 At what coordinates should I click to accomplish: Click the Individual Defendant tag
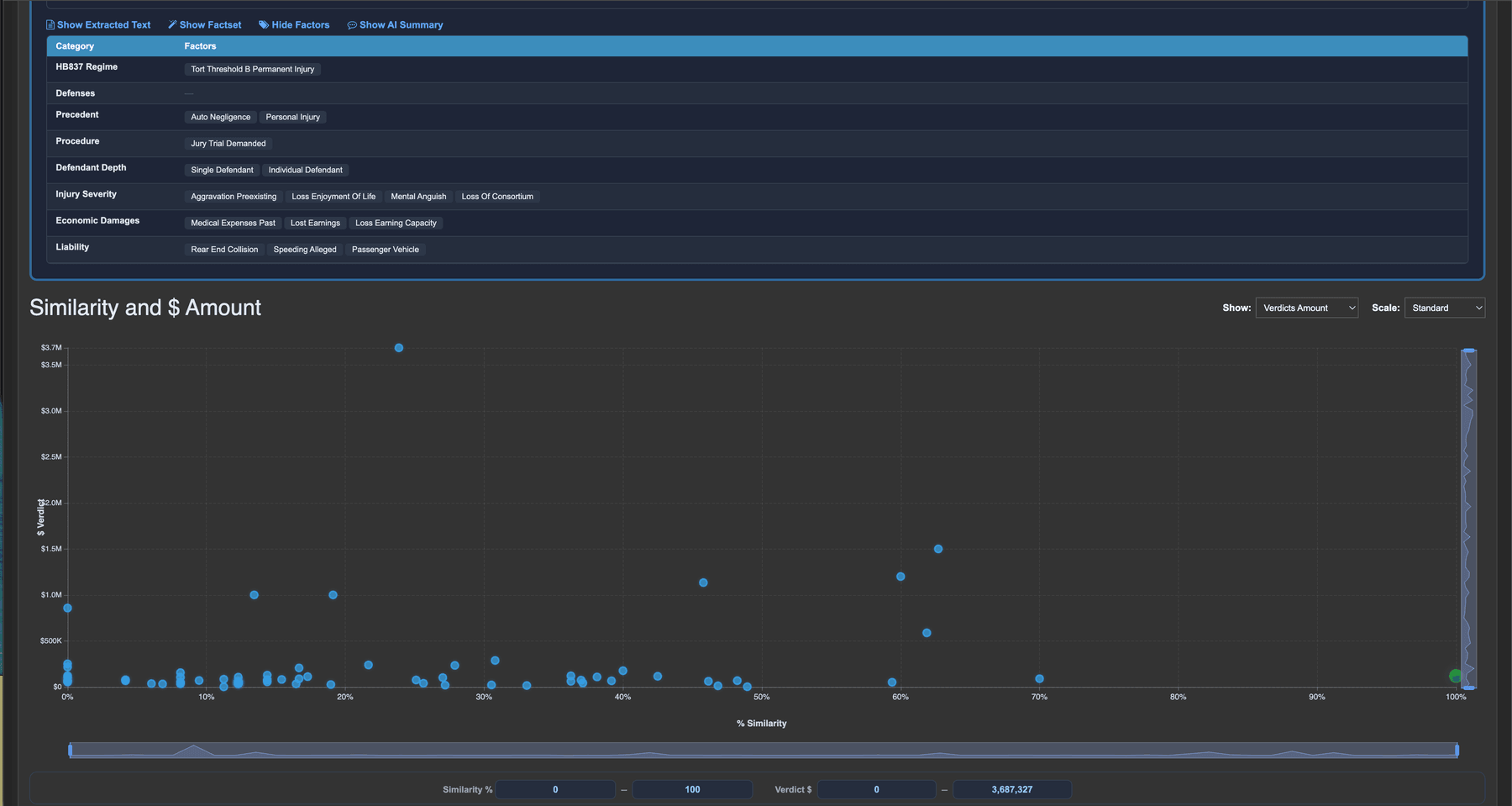(x=306, y=171)
